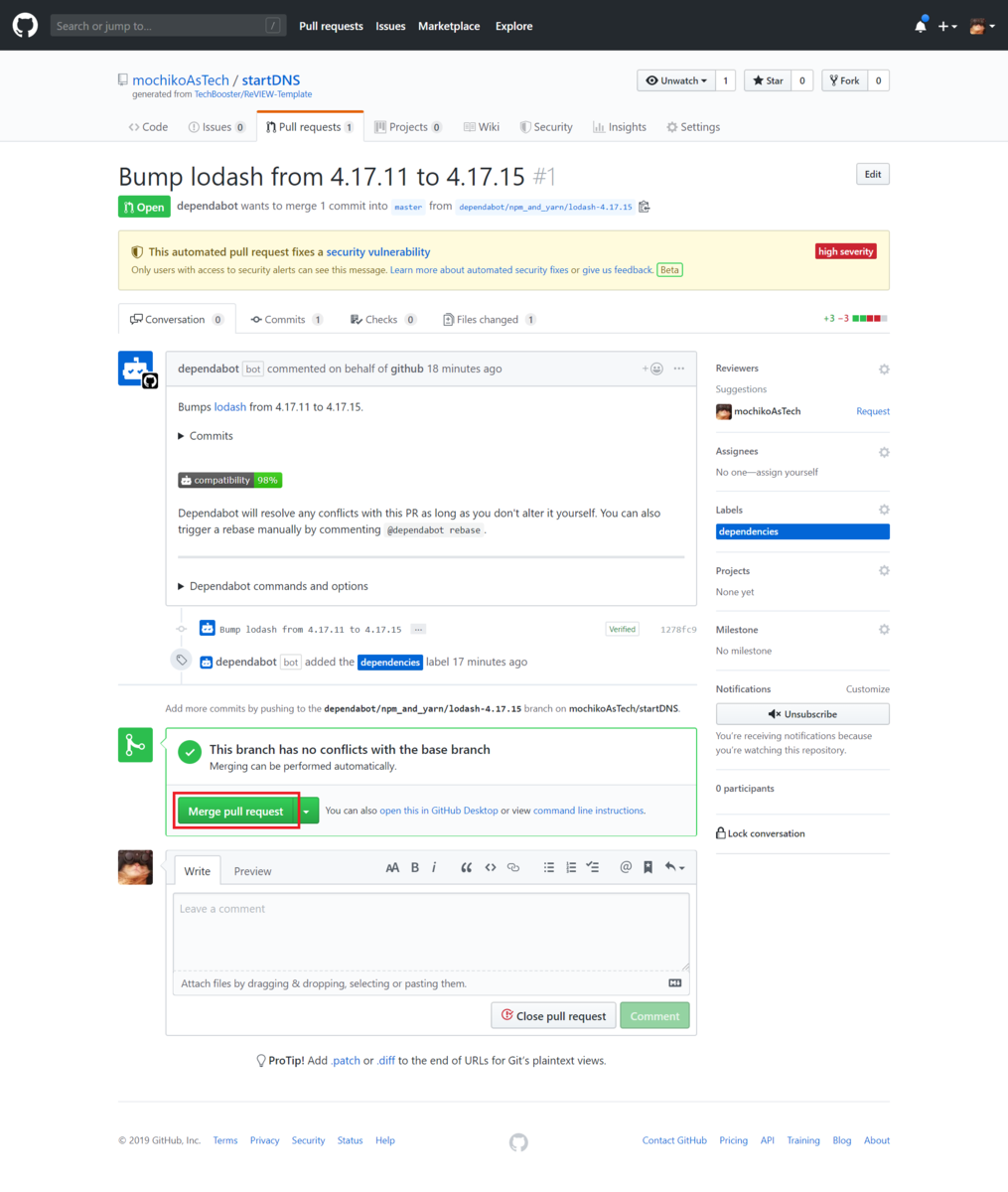Insert code formatting in comment editor
This screenshot has width=1008, height=1192.
point(490,867)
